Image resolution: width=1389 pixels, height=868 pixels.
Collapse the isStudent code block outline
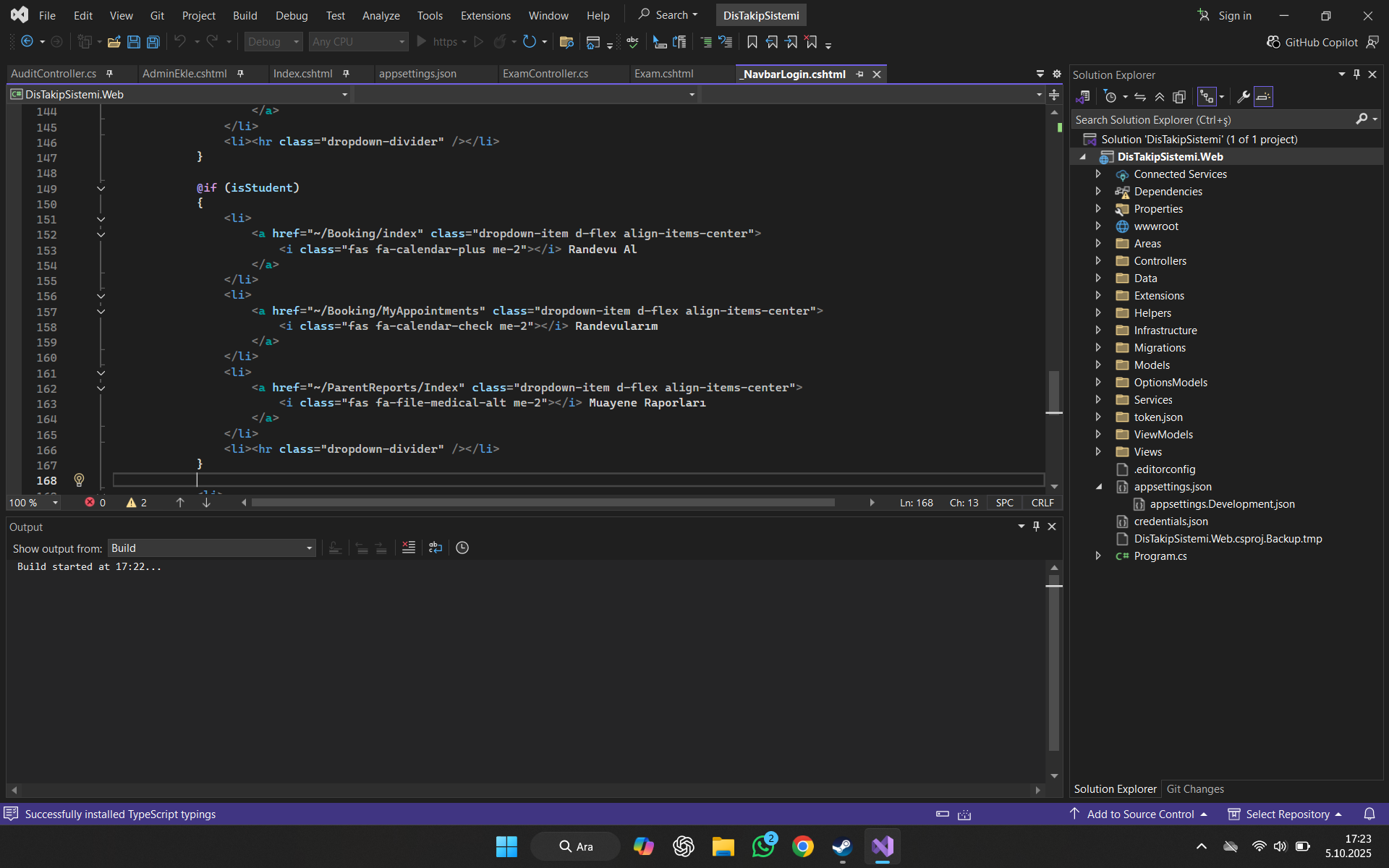(101, 188)
